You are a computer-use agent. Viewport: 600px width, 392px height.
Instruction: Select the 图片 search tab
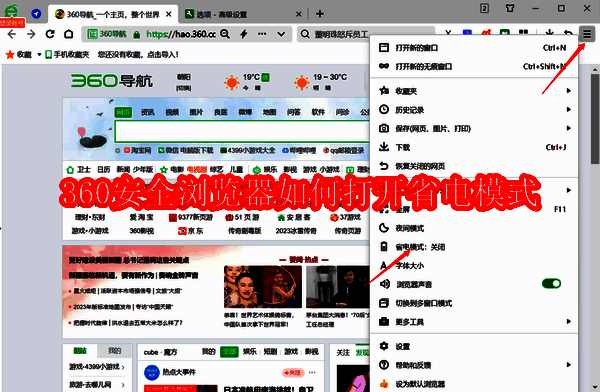click(x=196, y=112)
